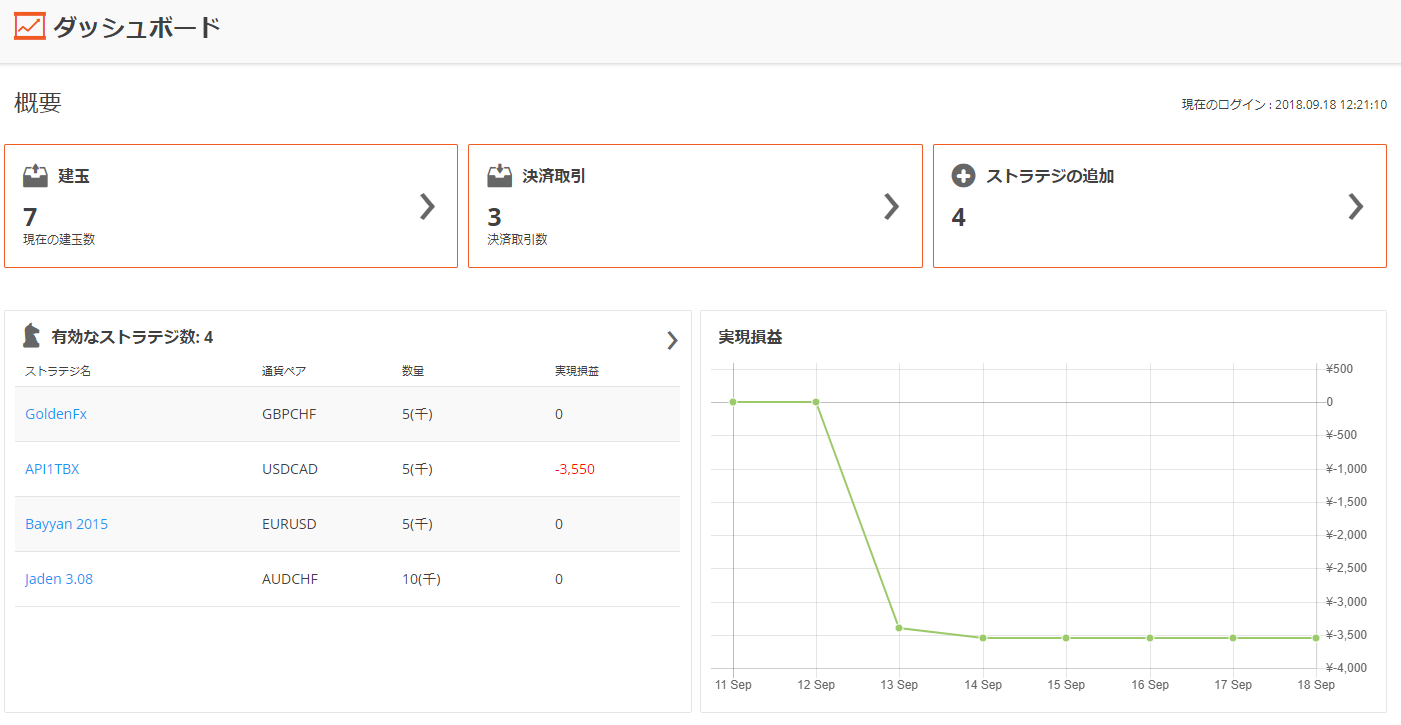Click the ダッシュボード page title

tap(136, 27)
